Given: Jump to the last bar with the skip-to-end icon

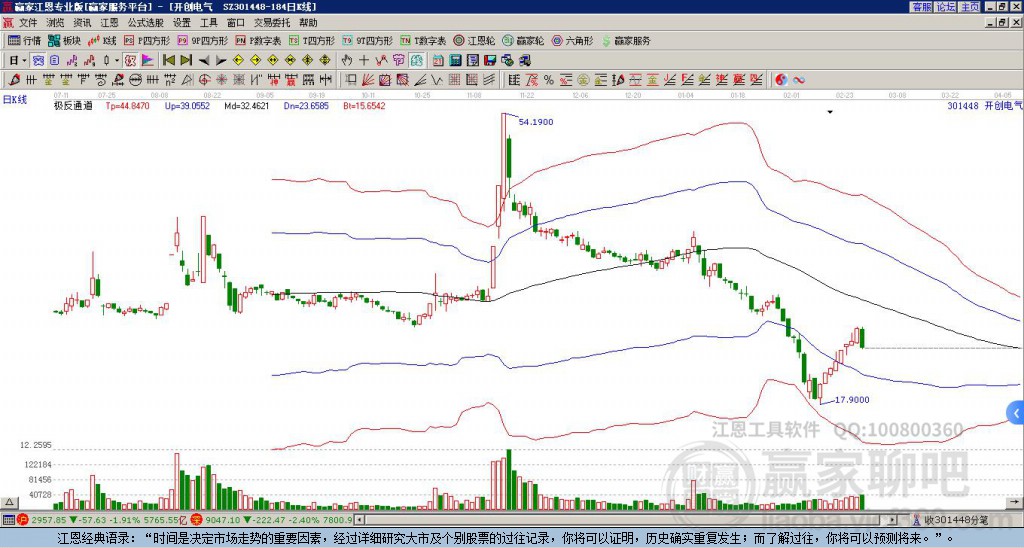Looking at the screenshot, I should (x=186, y=61).
